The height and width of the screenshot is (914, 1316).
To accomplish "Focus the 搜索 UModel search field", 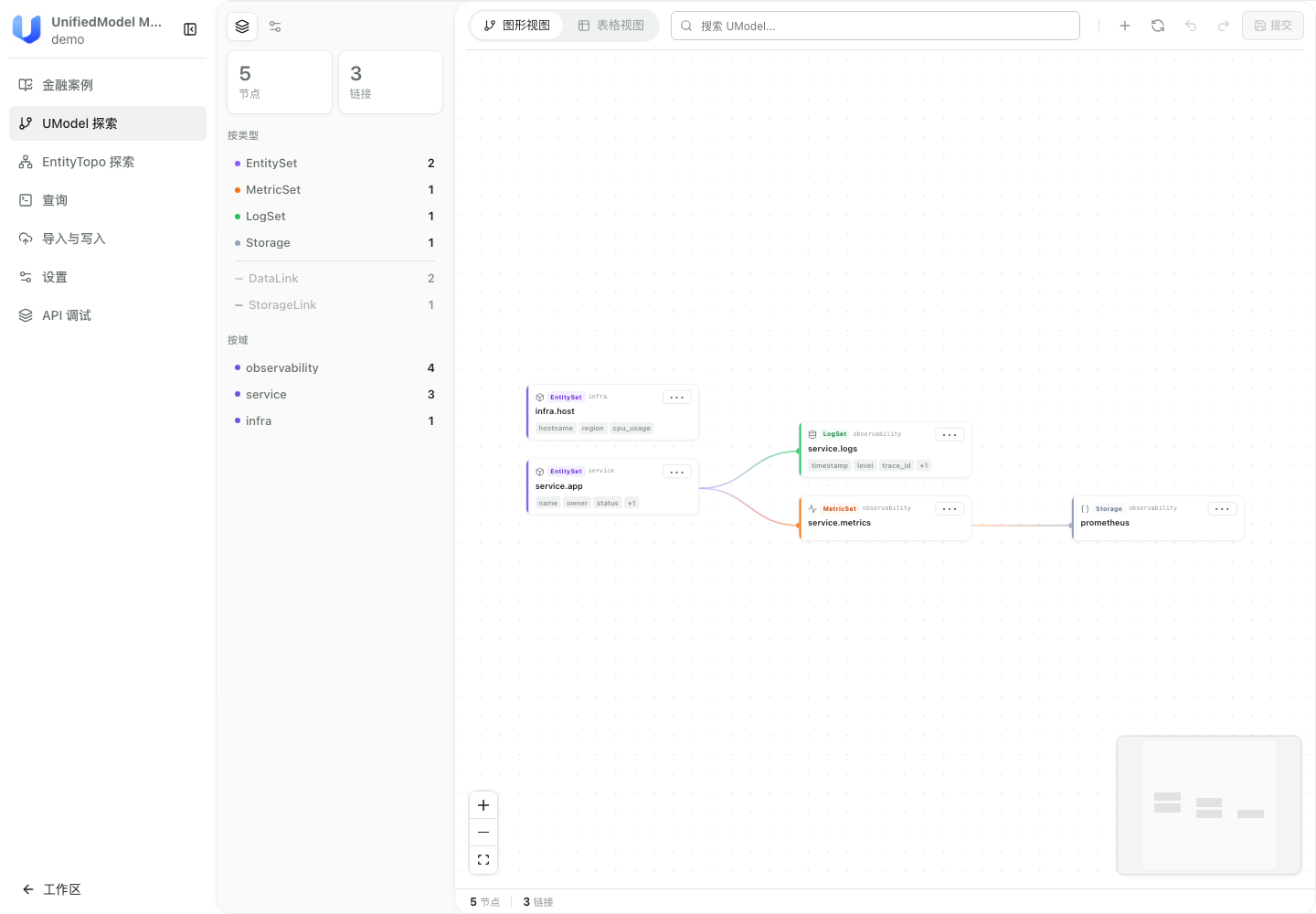I will tap(876, 26).
